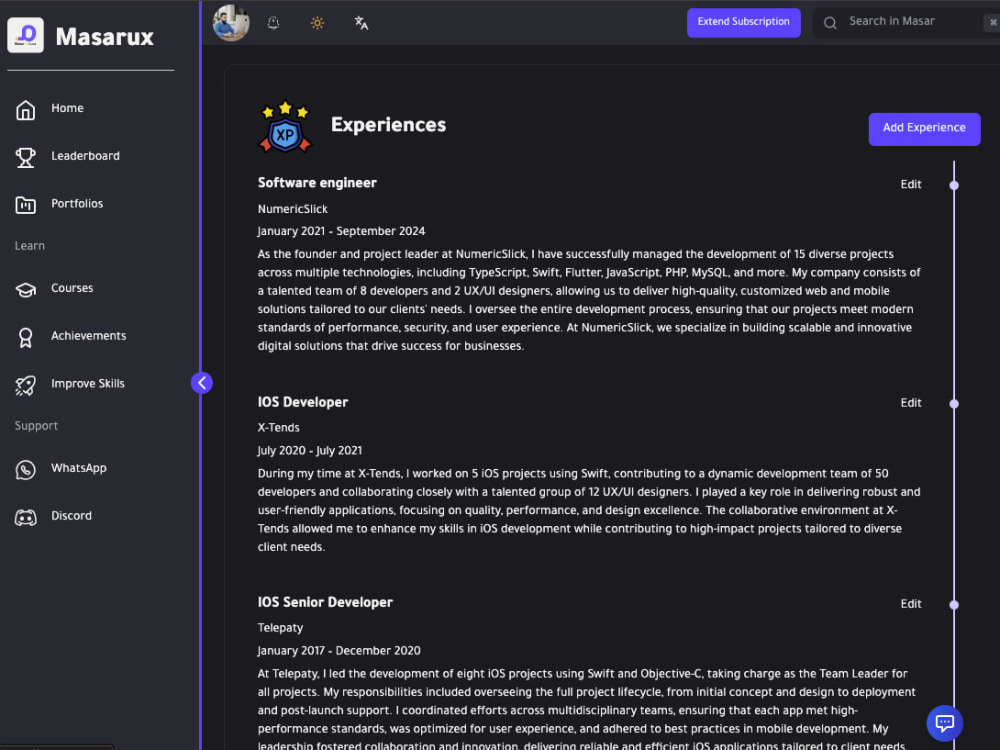The height and width of the screenshot is (750, 1000).
Task: Select the Improve Skills menu item label
Action: tap(88, 384)
